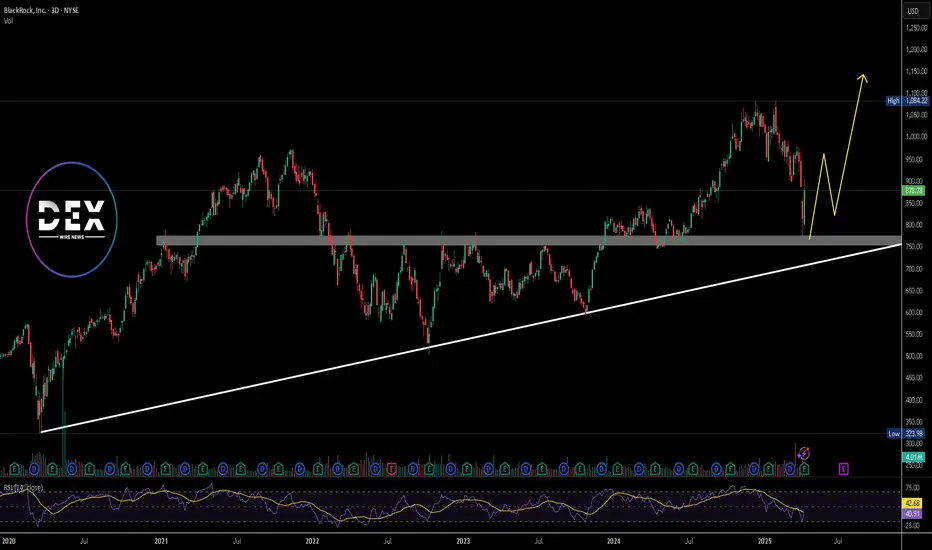This screenshot has height=550, width=932.
Task: Click the lightning bolt news flash icon
Action: tap(804, 454)
